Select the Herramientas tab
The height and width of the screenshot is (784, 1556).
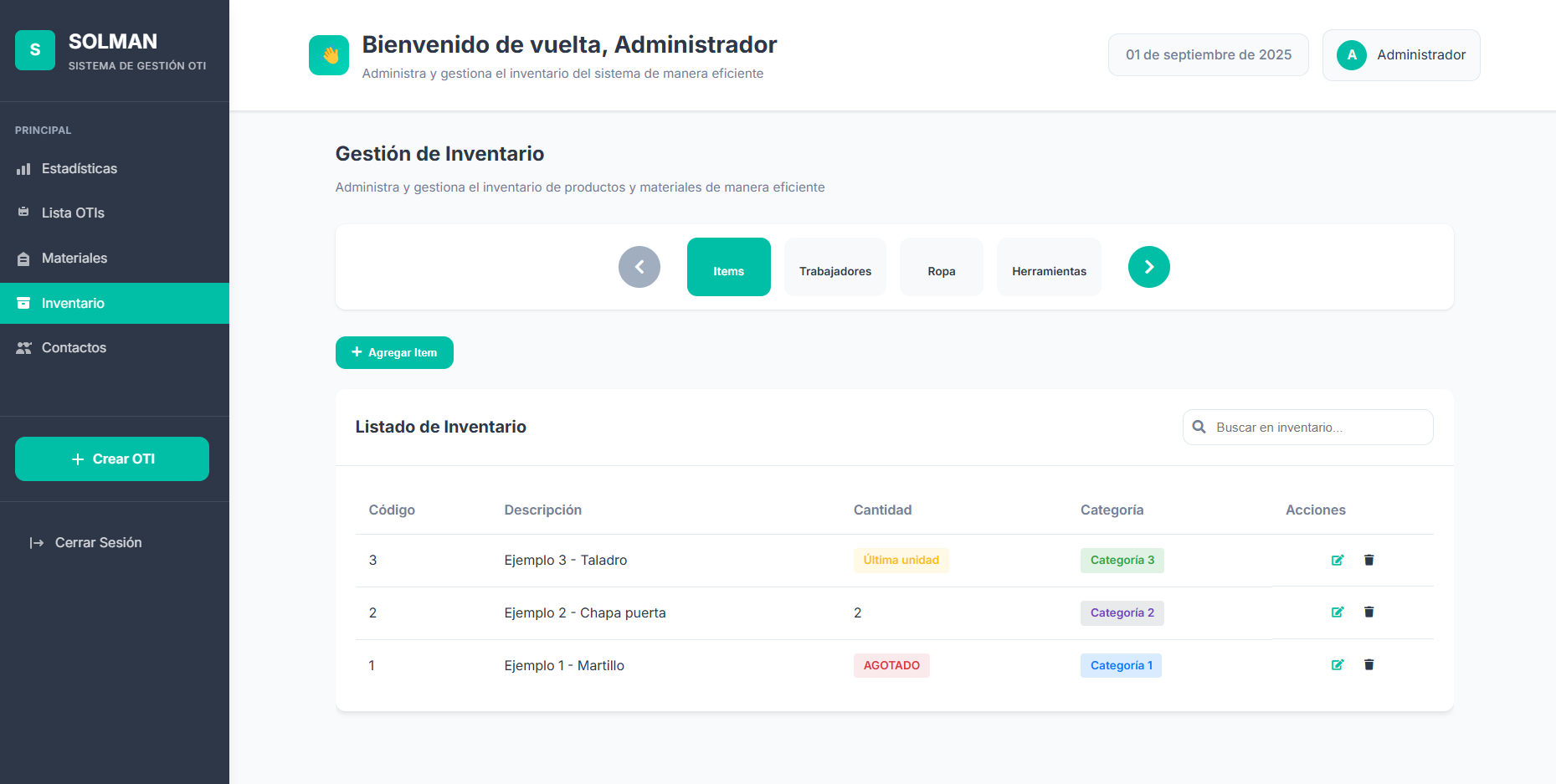point(1048,268)
